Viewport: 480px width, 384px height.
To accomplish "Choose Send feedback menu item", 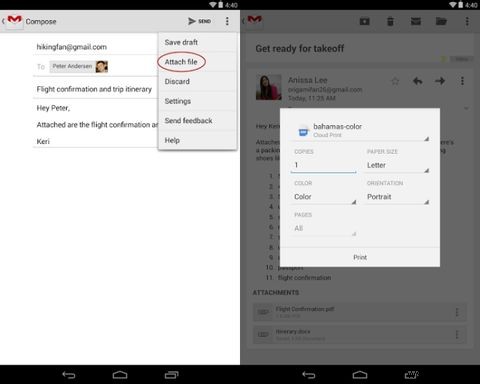I will coord(197,121).
